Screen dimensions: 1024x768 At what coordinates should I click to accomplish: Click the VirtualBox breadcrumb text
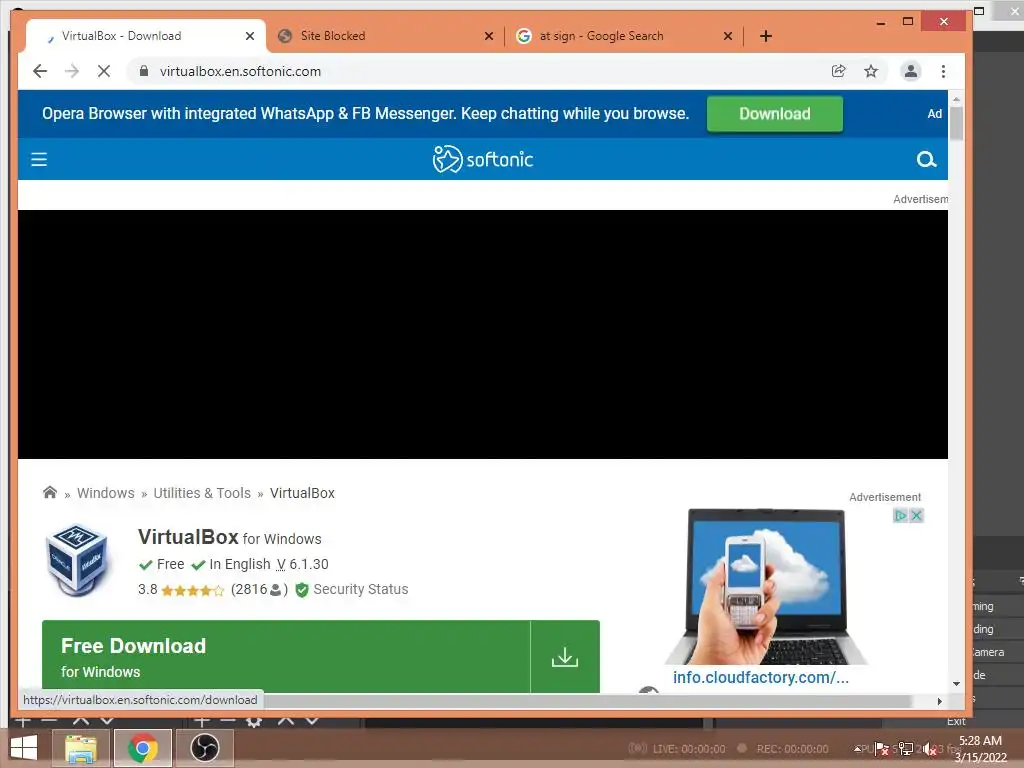tap(302, 493)
